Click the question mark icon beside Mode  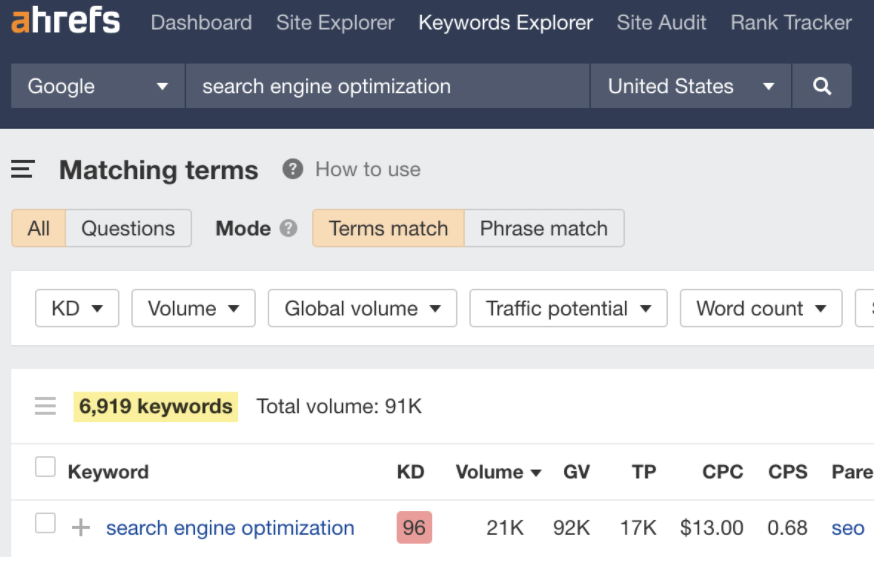coord(289,228)
